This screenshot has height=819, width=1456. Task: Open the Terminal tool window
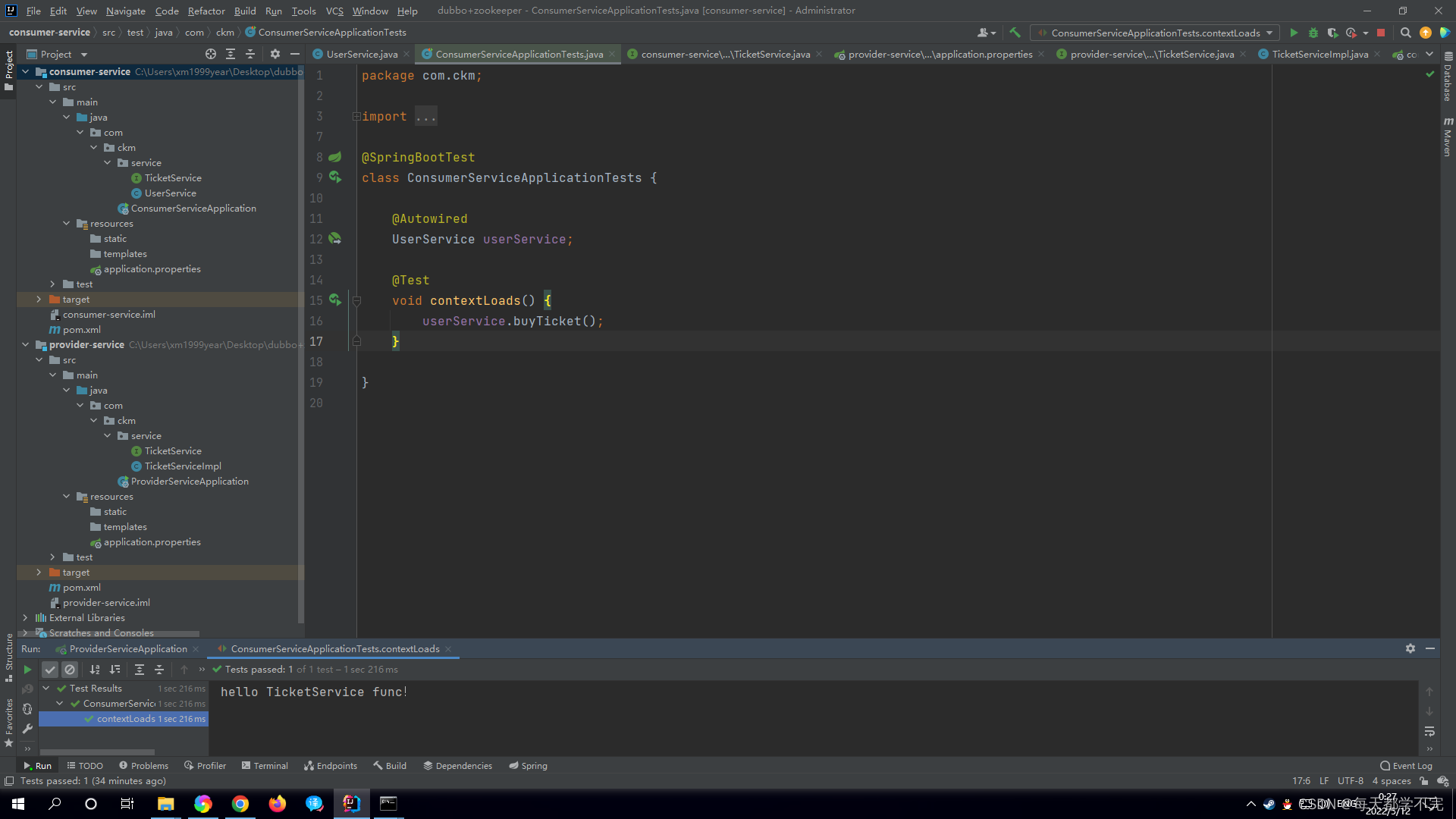click(x=265, y=766)
